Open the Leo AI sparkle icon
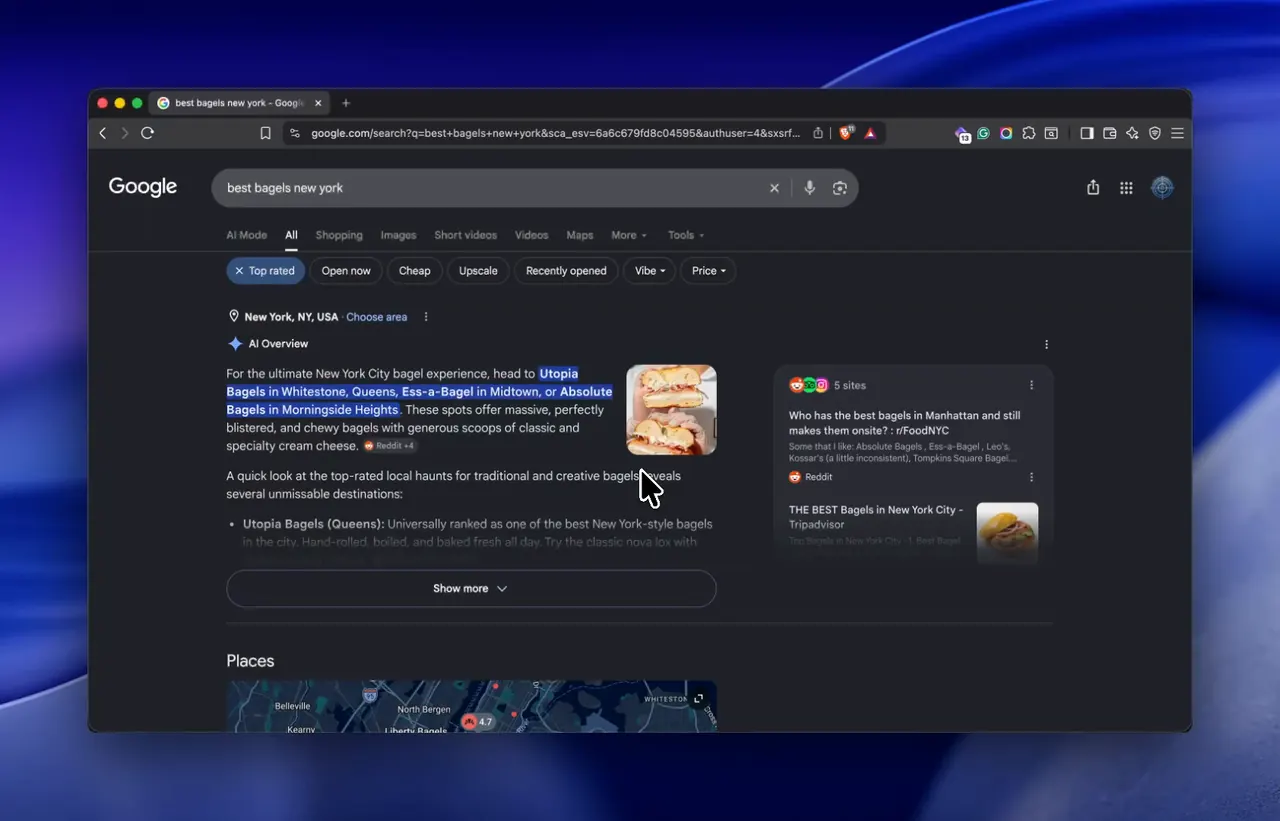Screen dimensions: 1280x821 [x=1132, y=133]
